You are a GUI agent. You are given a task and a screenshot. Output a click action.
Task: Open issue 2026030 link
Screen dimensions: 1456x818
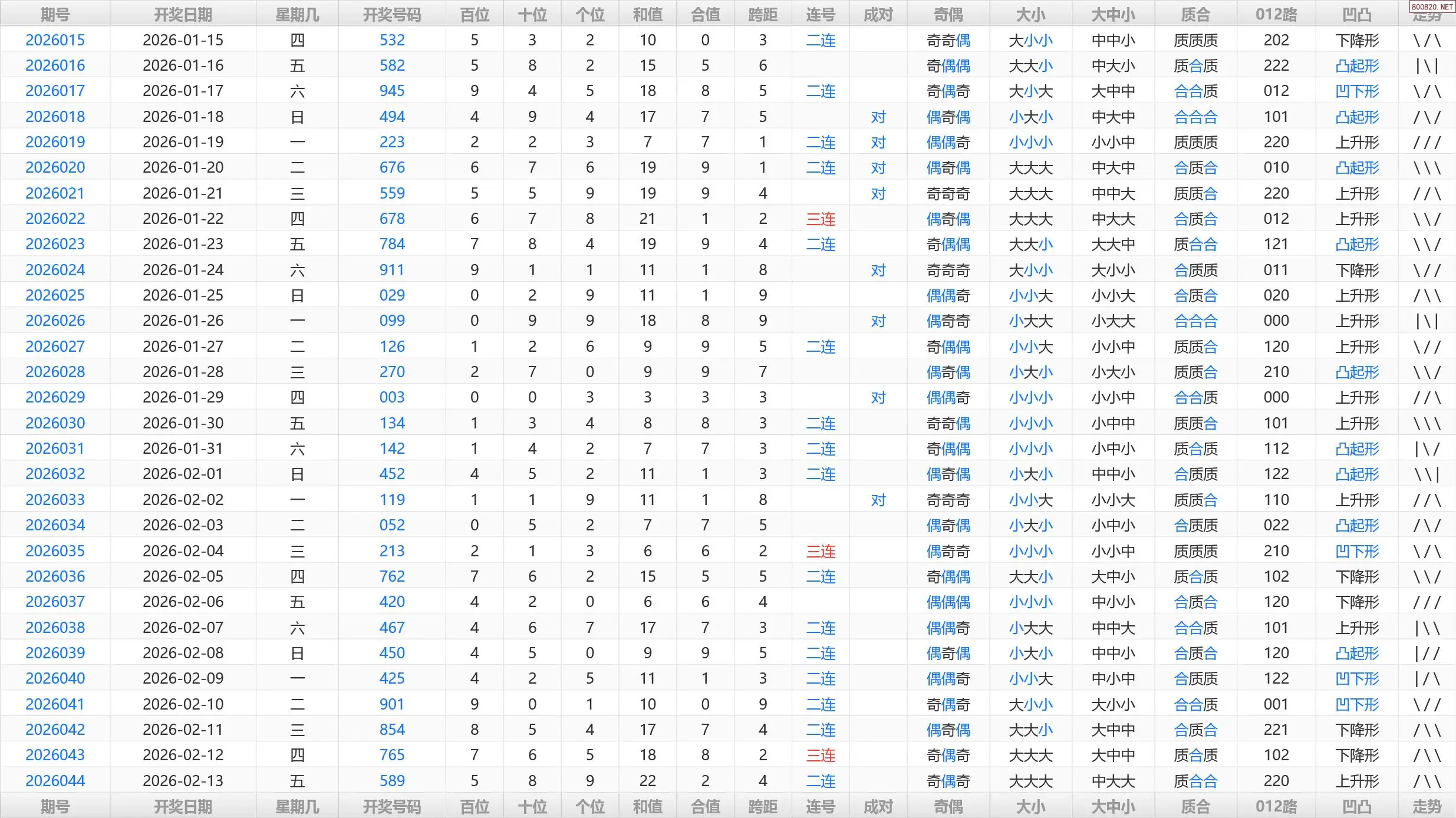tap(55, 423)
